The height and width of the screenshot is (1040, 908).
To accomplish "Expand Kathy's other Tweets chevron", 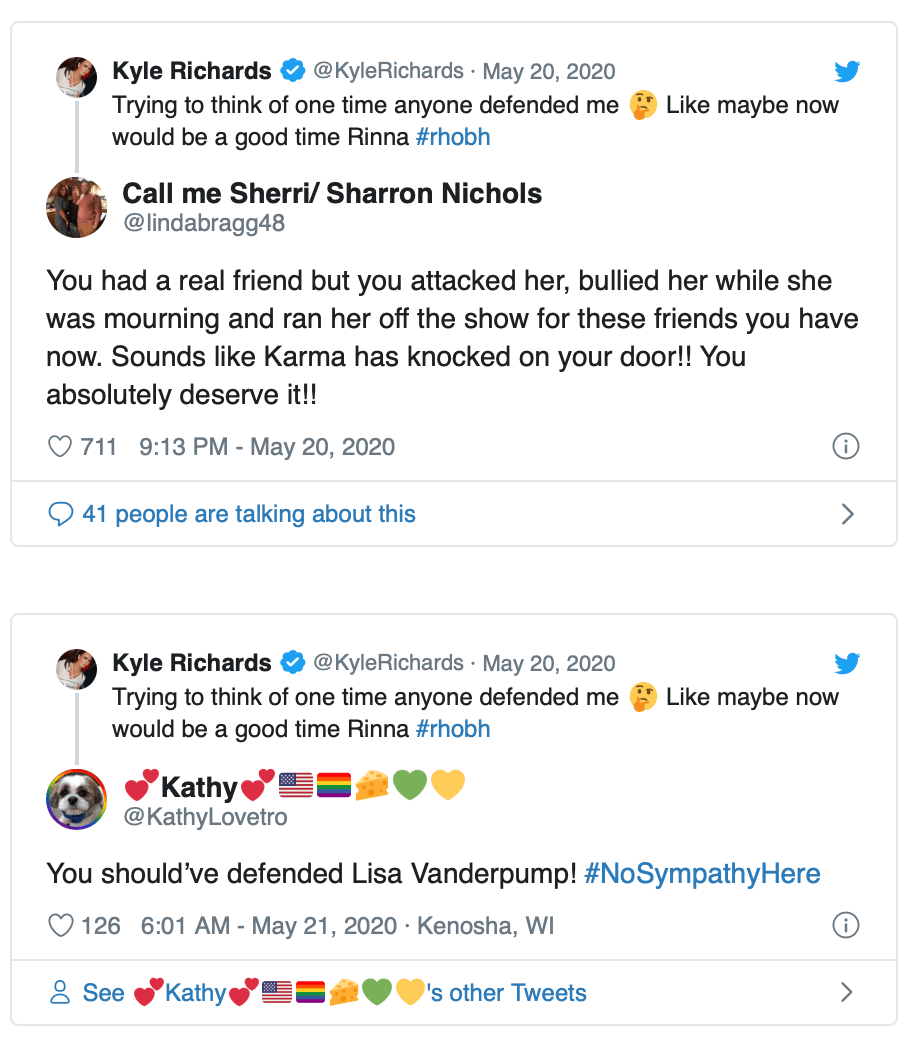I will pyautogui.click(x=847, y=993).
